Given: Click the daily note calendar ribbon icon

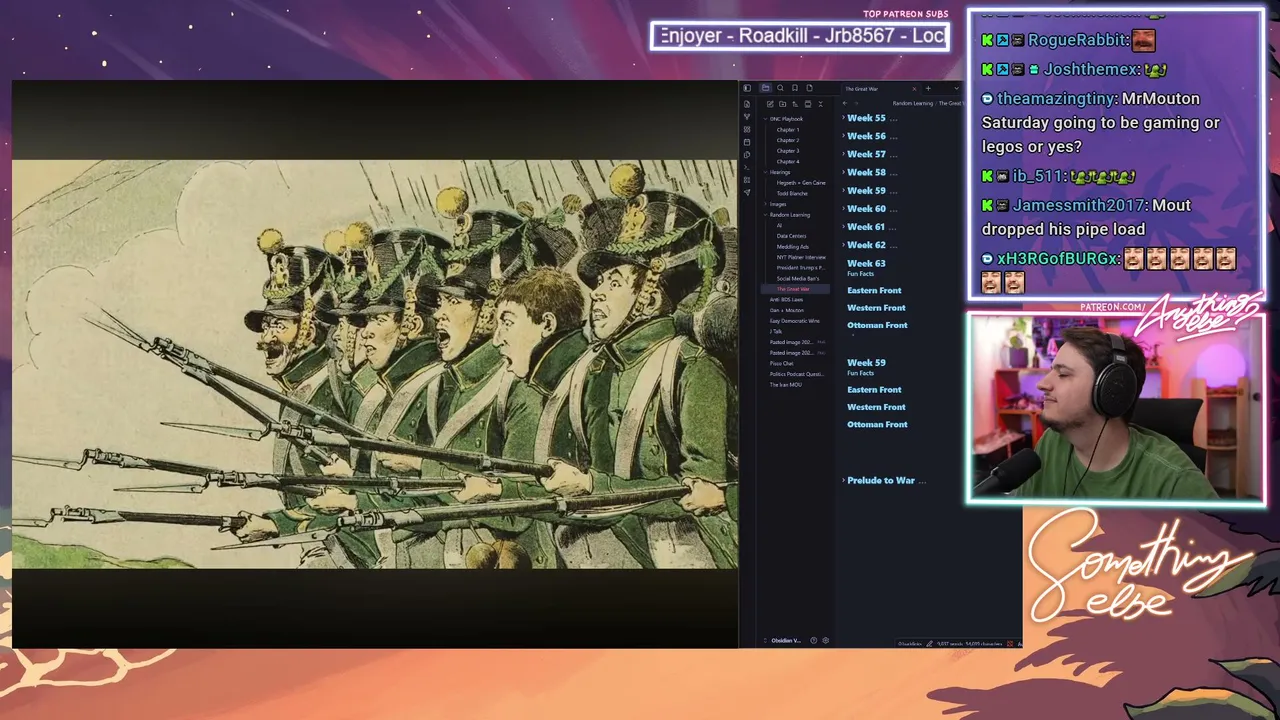Looking at the screenshot, I should 747,142.
